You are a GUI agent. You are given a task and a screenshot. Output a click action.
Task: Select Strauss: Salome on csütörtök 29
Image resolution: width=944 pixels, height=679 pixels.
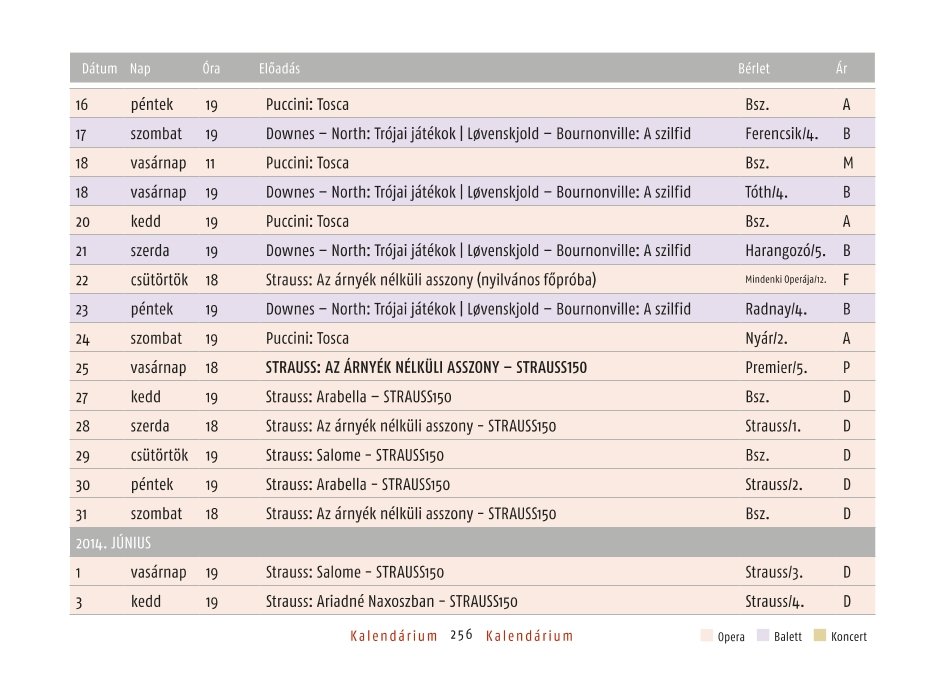coord(355,456)
